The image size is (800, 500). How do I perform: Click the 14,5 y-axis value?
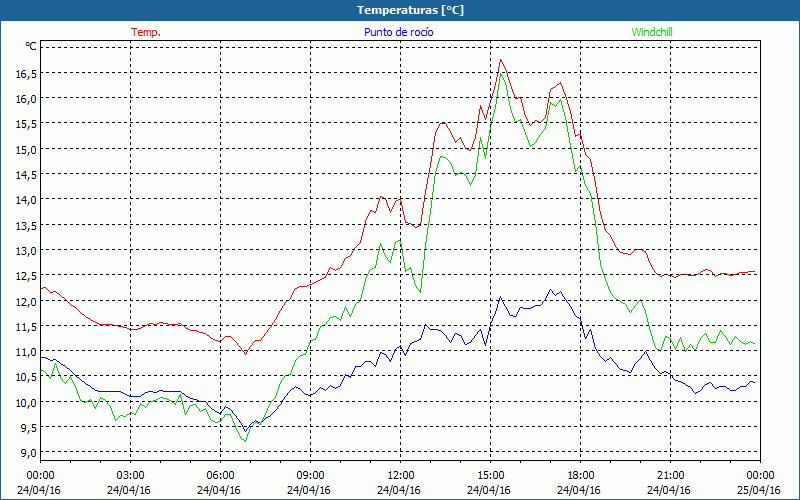pos(26,174)
